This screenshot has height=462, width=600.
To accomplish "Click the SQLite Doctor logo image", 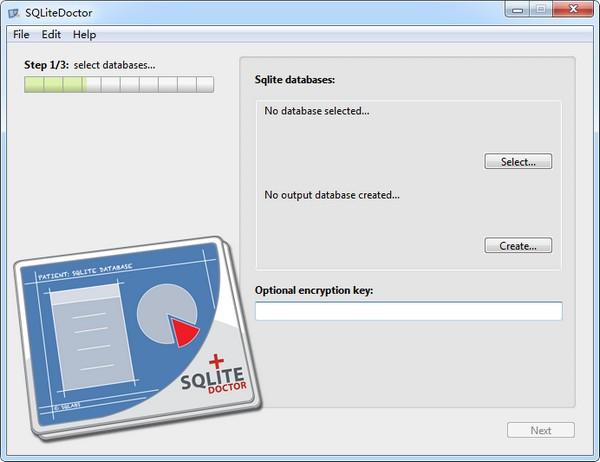I will tap(138, 338).
